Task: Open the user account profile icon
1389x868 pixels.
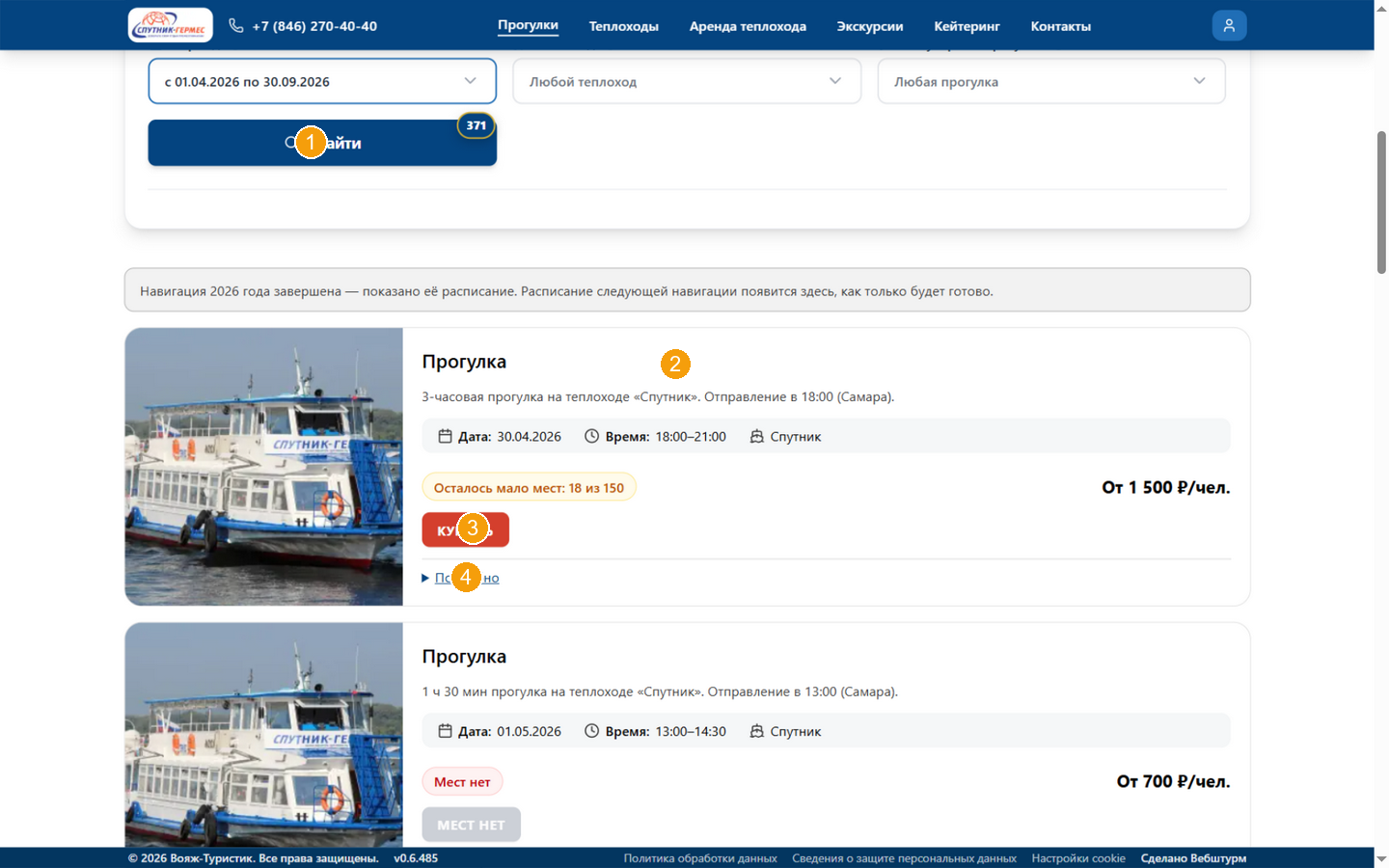Action: tap(1229, 26)
